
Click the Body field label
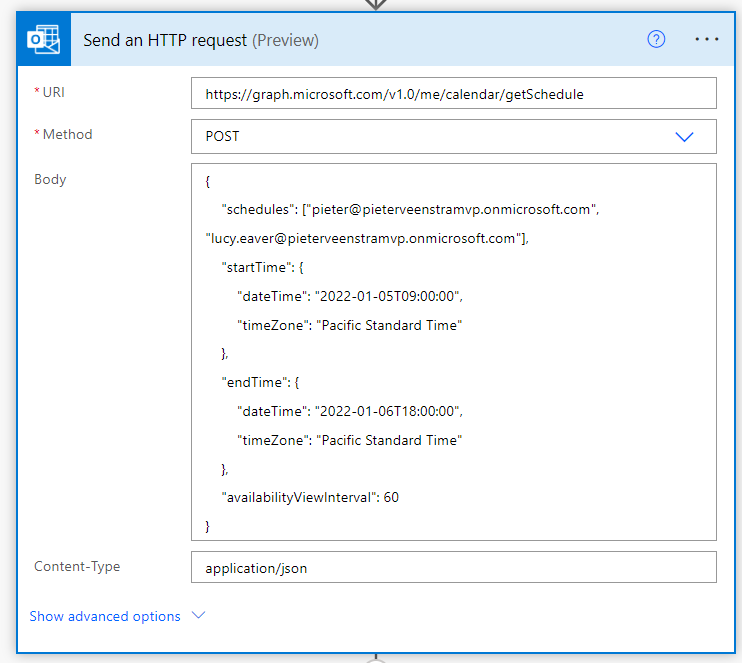tap(50, 180)
